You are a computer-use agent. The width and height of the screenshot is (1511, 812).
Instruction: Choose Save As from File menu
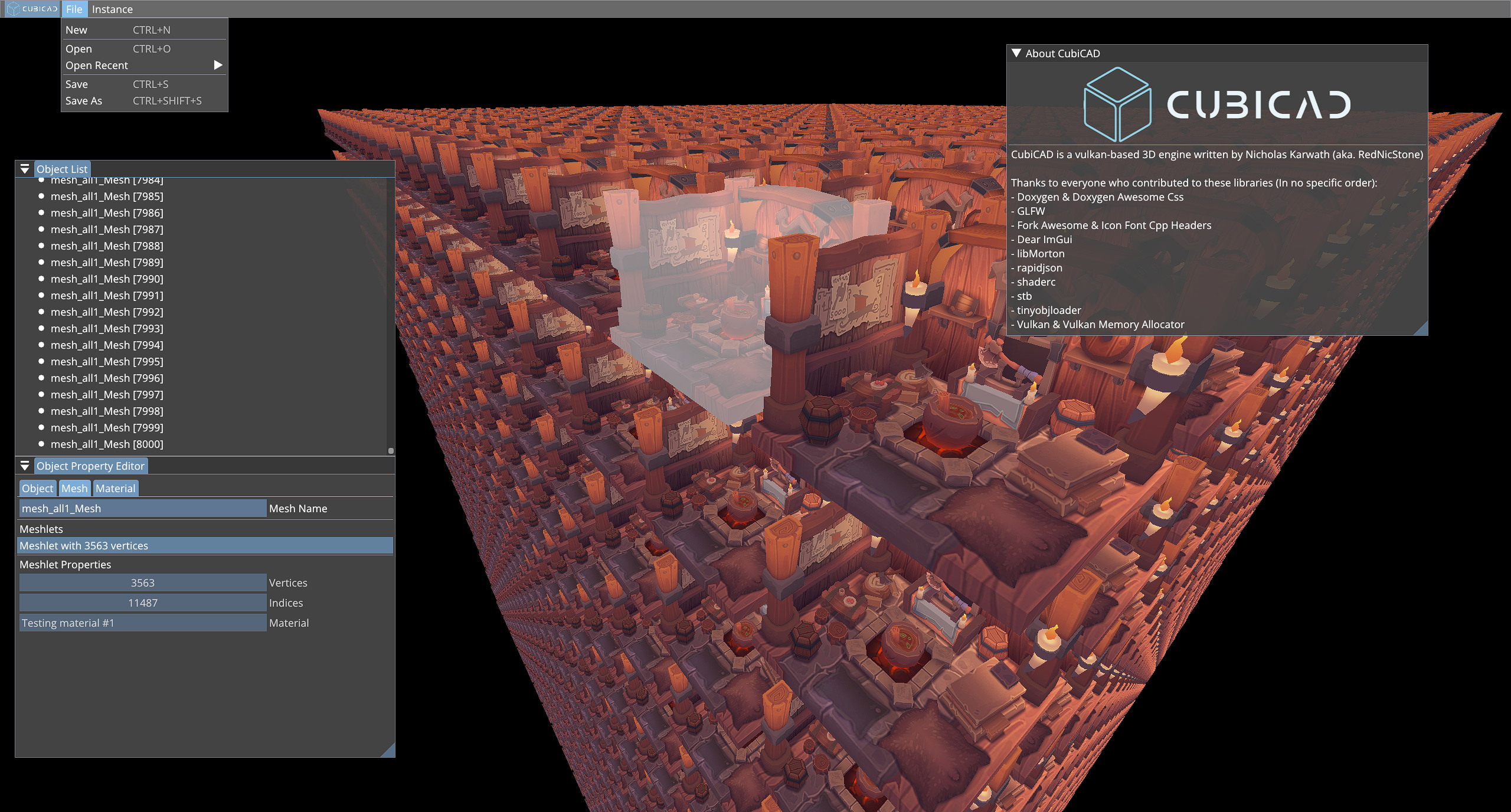tap(84, 101)
